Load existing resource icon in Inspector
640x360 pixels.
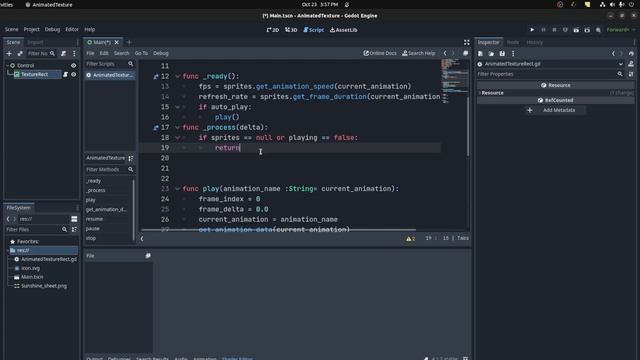[x=491, y=53]
